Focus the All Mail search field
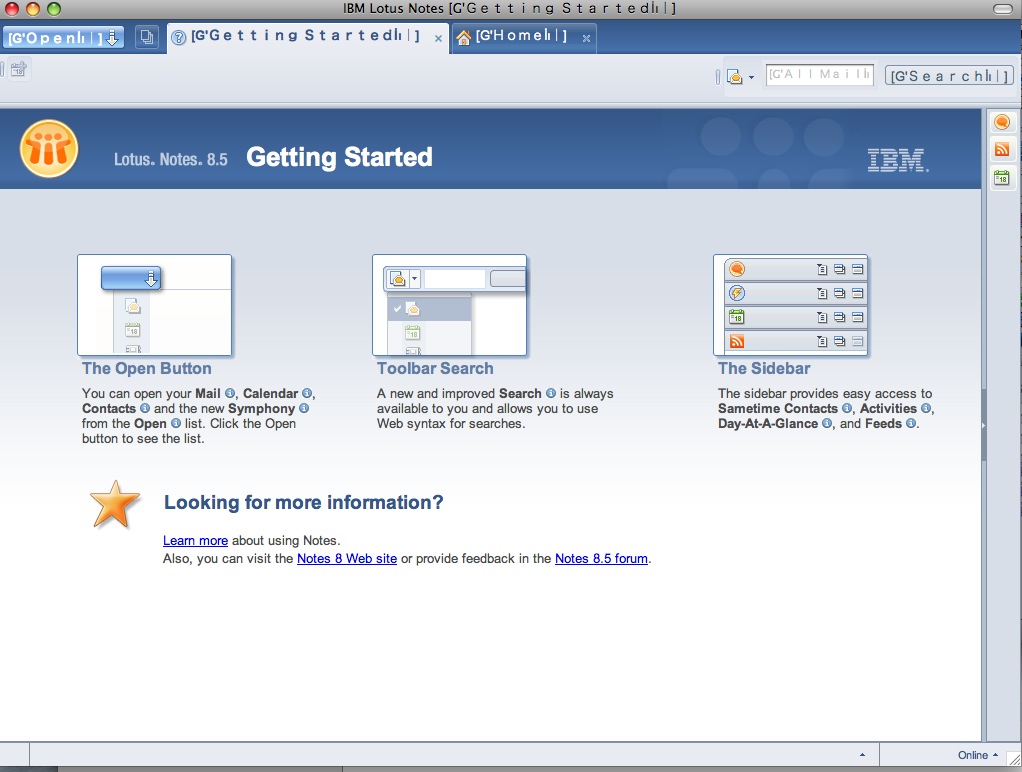This screenshot has height=772, width=1022. [x=819, y=75]
